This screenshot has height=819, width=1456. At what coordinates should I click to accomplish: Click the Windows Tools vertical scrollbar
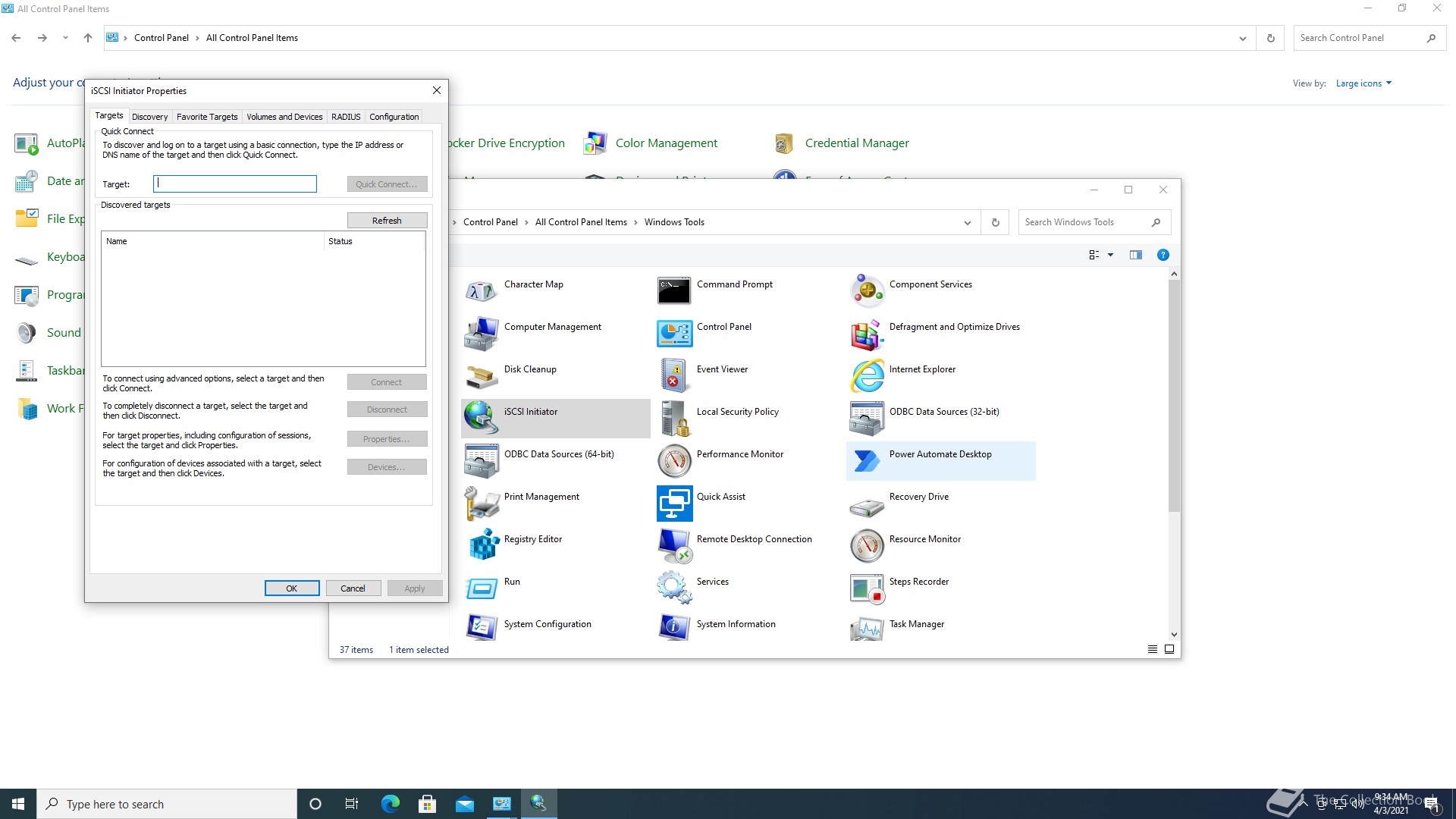coord(1174,394)
